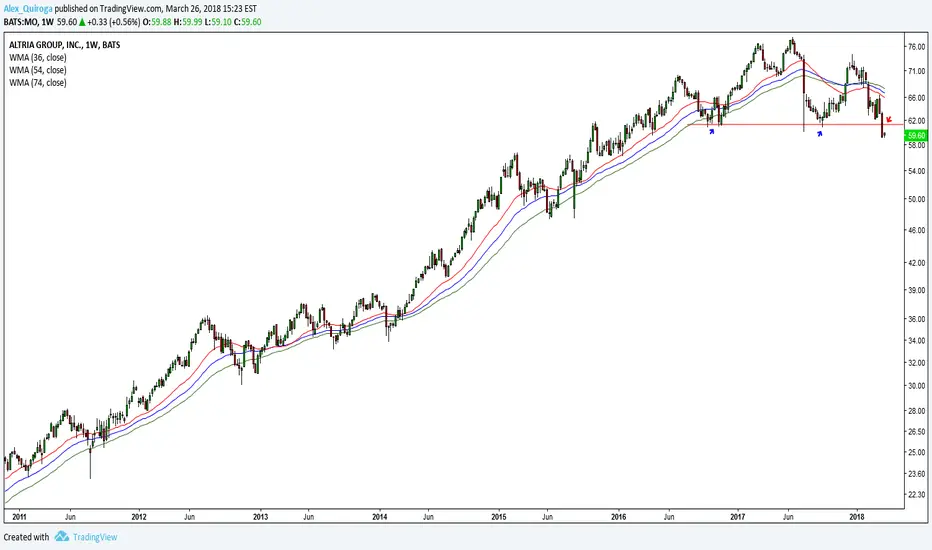Viewport: 932px width, 550px height.
Task: Click the '2017' label on time axis
Action: pos(738,517)
